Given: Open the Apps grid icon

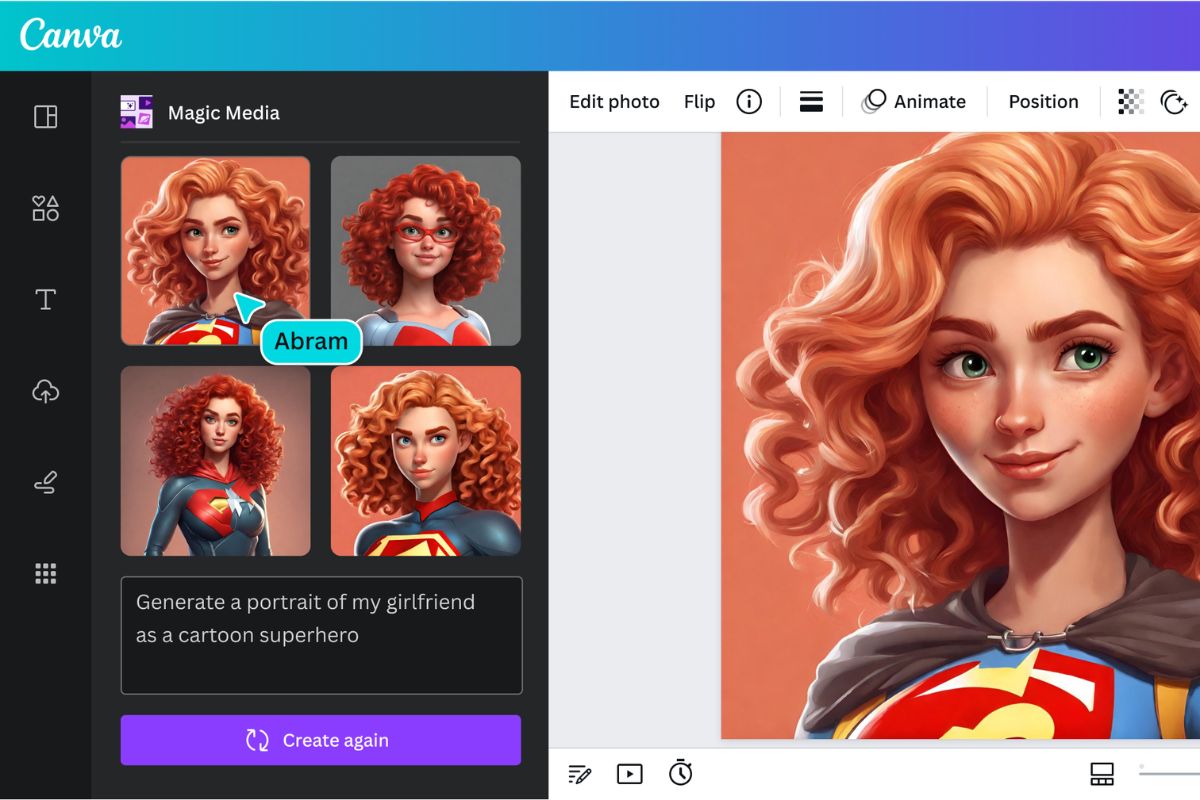Looking at the screenshot, I should [46, 573].
